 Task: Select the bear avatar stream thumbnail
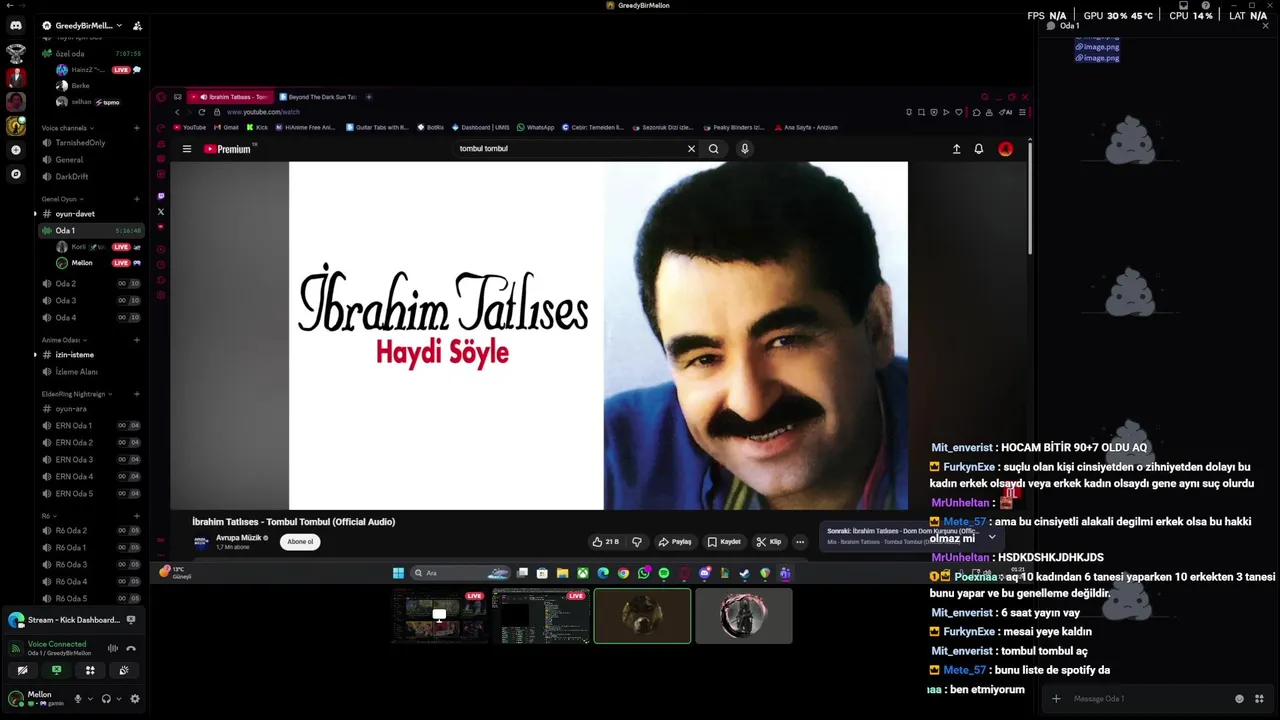(x=642, y=616)
